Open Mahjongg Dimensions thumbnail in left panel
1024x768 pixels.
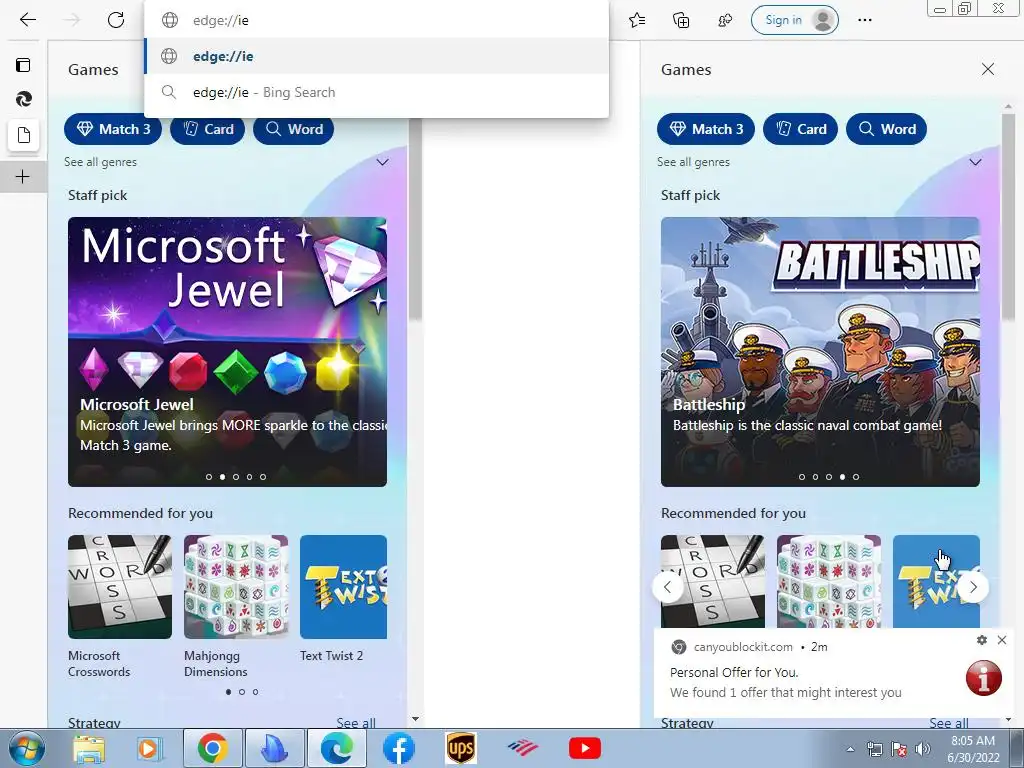click(x=236, y=586)
